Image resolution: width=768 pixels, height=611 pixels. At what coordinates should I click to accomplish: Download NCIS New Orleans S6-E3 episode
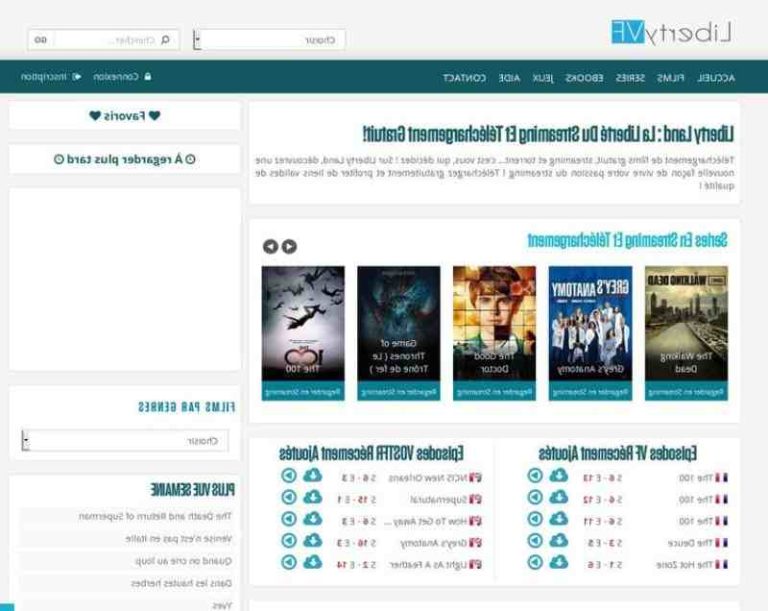pyautogui.click(x=312, y=475)
